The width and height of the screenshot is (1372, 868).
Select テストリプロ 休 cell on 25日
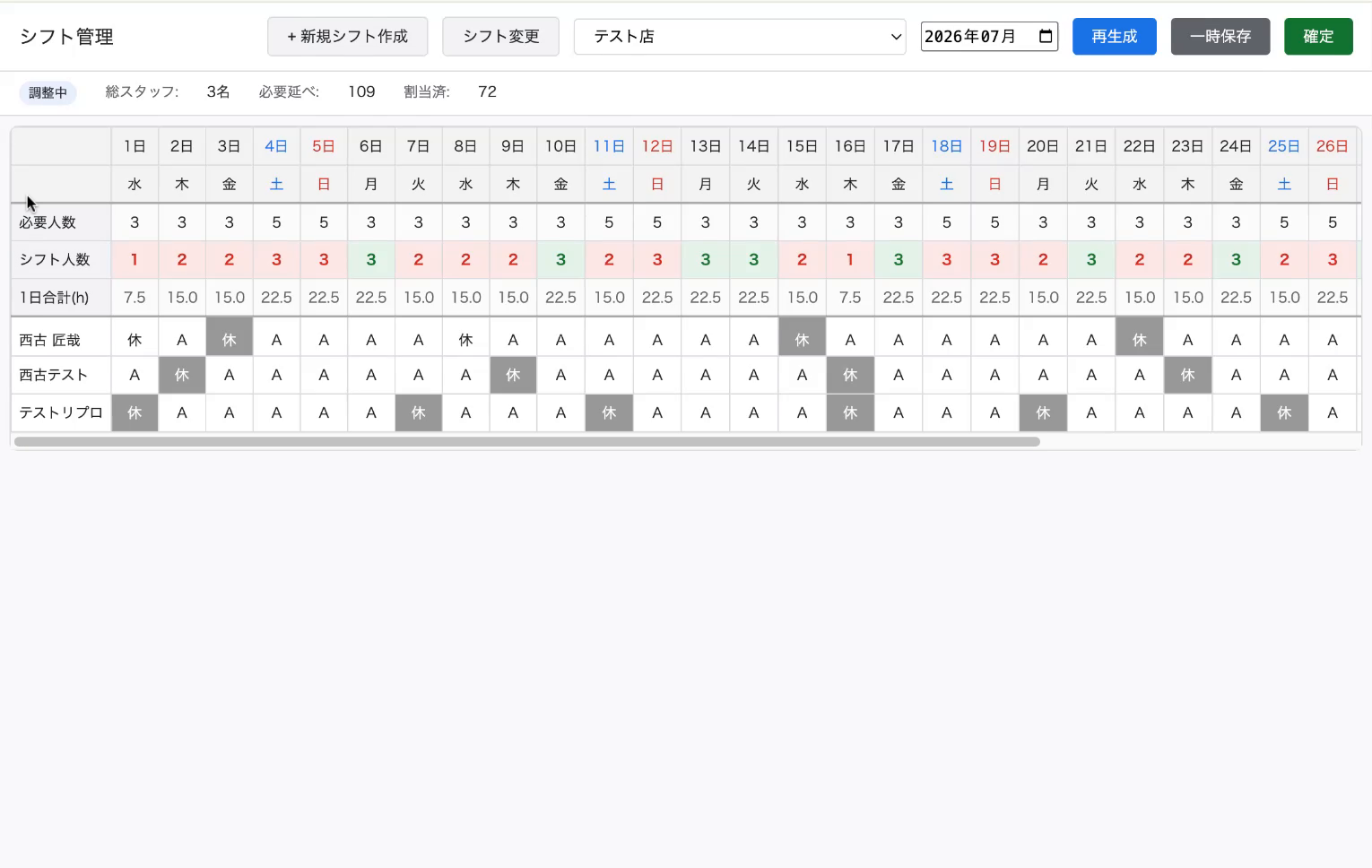point(1284,412)
